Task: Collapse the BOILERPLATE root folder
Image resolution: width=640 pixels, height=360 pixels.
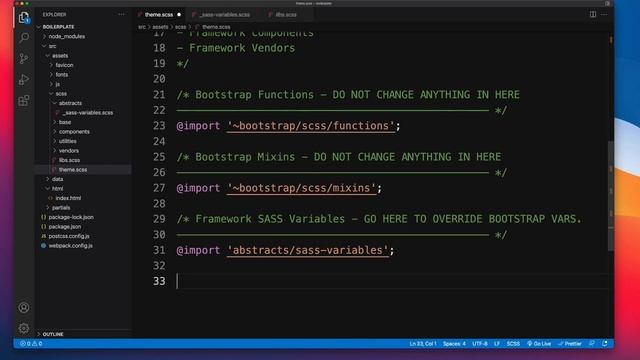Action: 58,27
